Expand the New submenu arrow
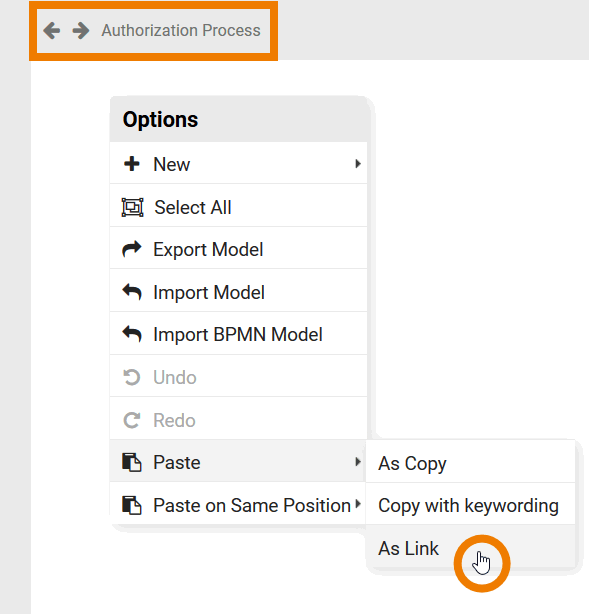The height and width of the screenshot is (614, 589). (x=358, y=164)
